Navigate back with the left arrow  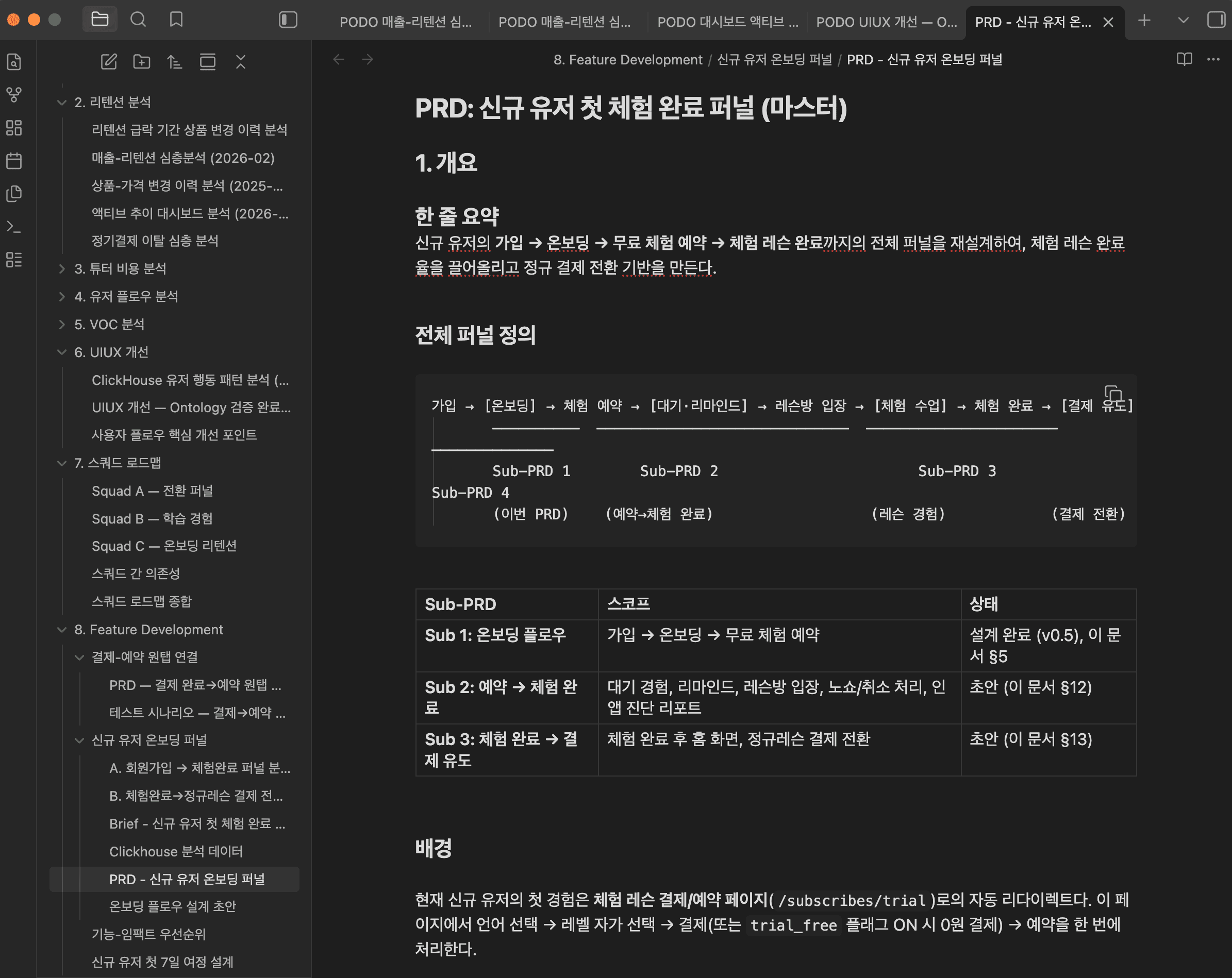(339, 59)
